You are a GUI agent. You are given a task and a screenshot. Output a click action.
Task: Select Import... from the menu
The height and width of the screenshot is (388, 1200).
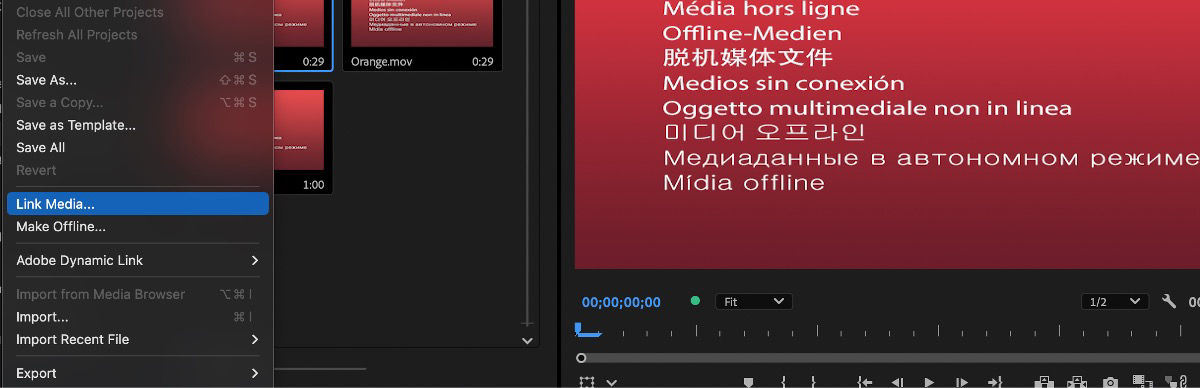point(137,317)
